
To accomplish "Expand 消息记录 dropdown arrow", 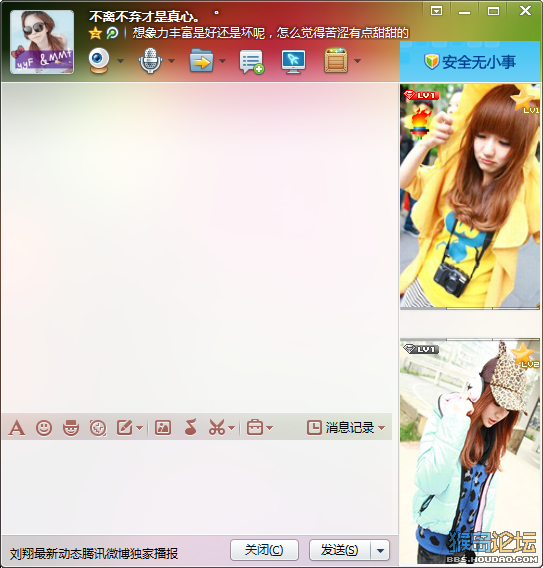I will pos(381,428).
